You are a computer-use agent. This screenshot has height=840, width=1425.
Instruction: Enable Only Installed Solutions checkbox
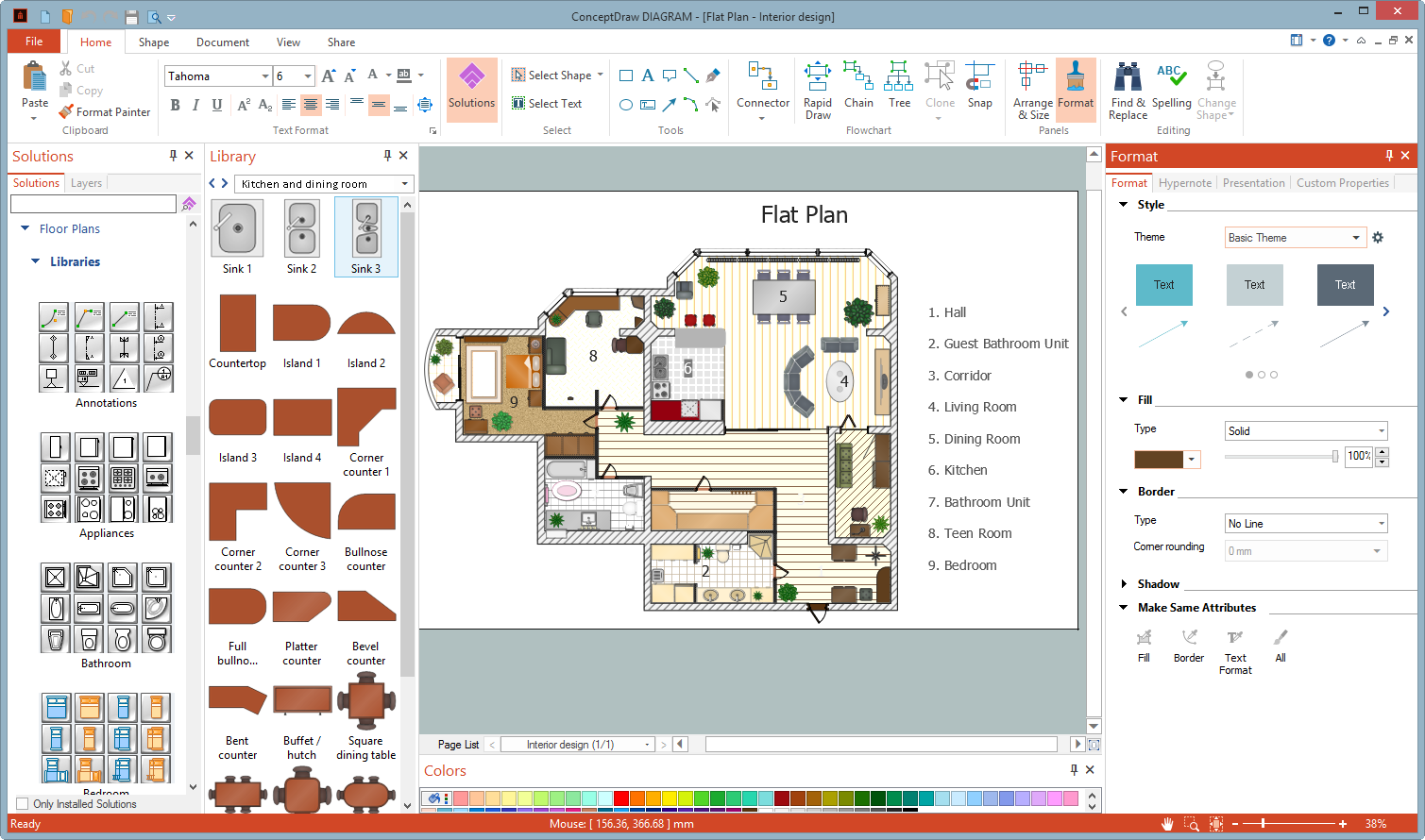click(23, 804)
